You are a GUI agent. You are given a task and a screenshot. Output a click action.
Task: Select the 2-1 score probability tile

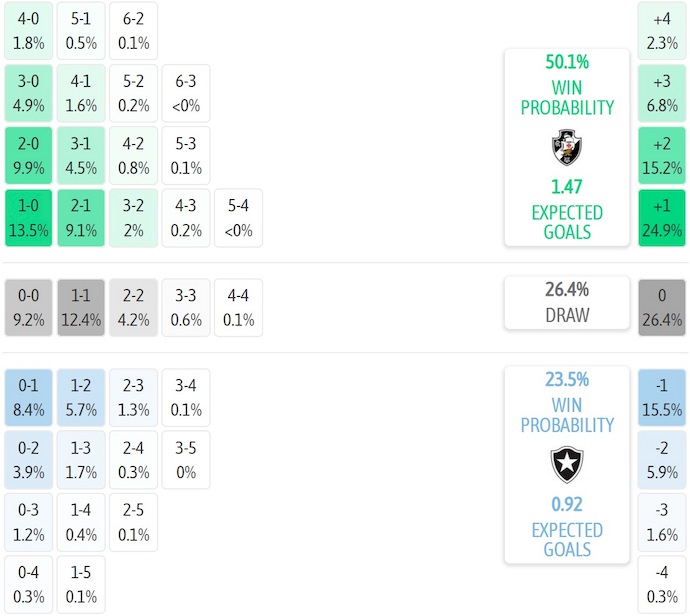pyautogui.click(x=81, y=218)
